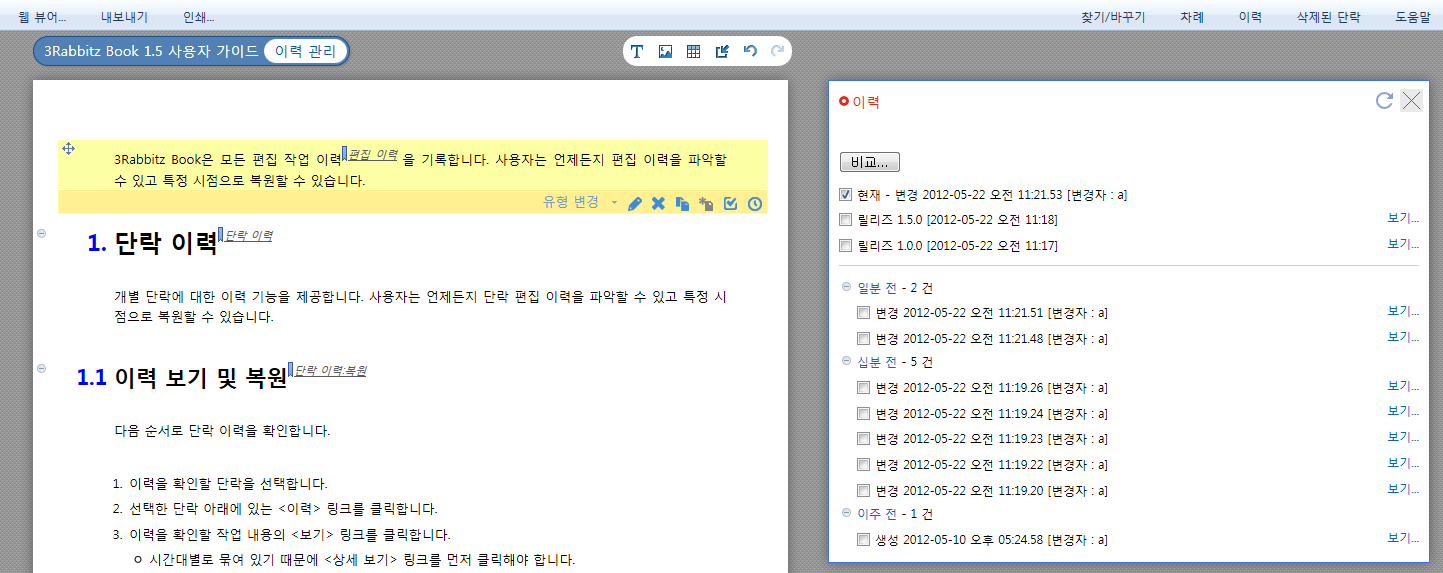This screenshot has height=573, width=1443.
Task: Collapse the 일분 전 history group
Action: coord(846,287)
